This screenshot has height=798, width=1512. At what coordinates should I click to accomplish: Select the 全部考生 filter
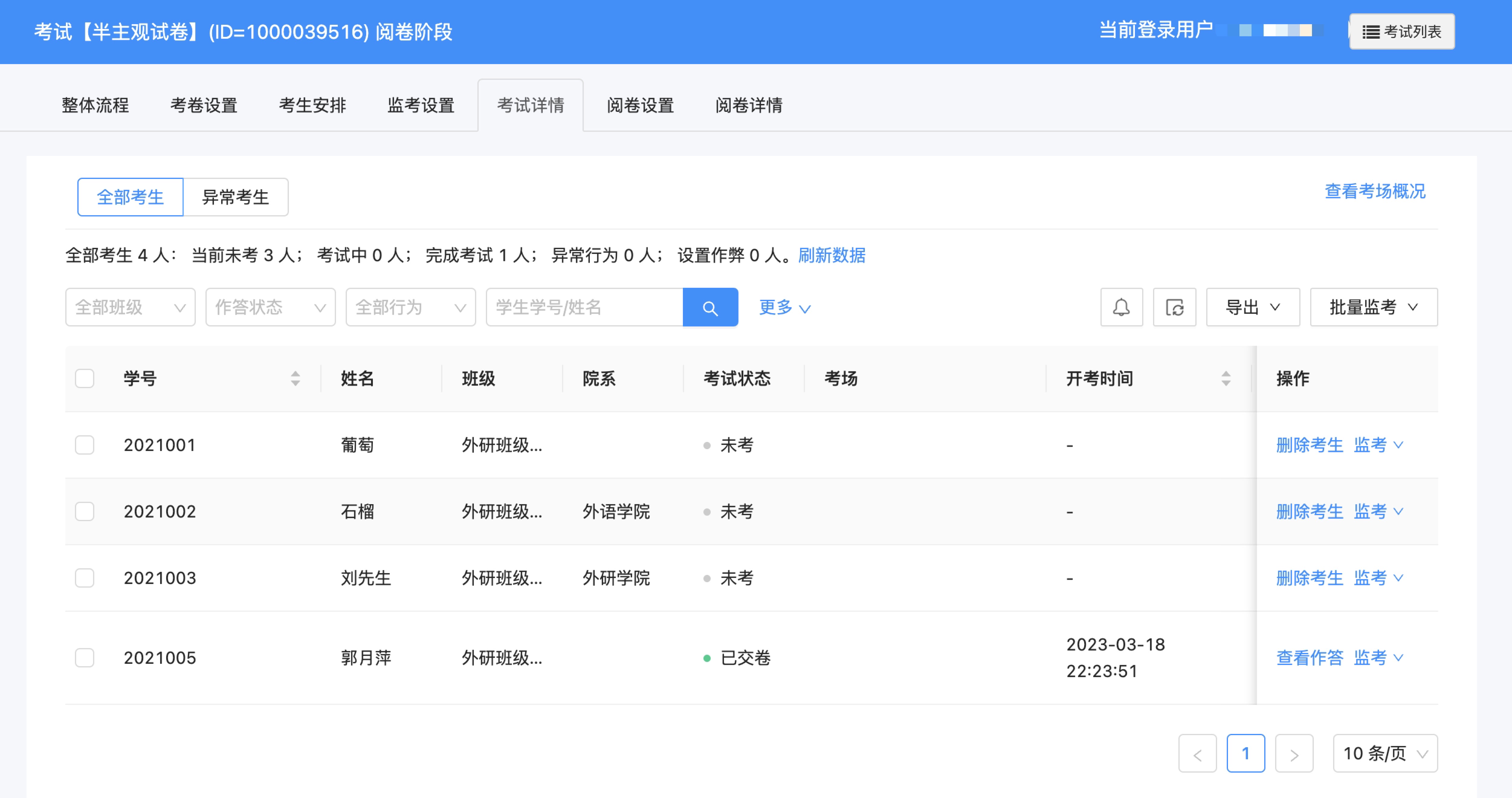click(x=130, y=197)
